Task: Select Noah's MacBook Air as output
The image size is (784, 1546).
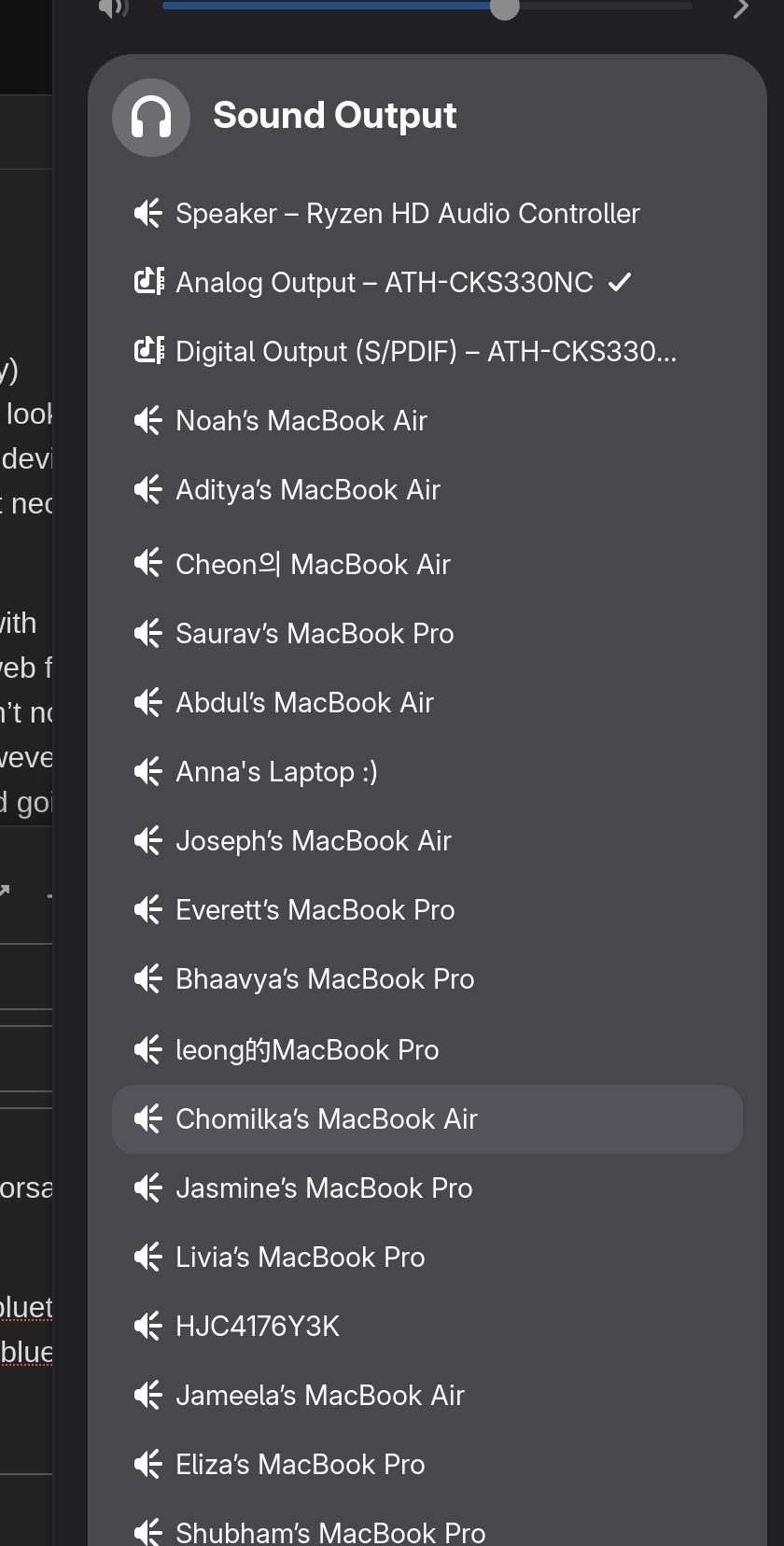Action: (427, 421)
